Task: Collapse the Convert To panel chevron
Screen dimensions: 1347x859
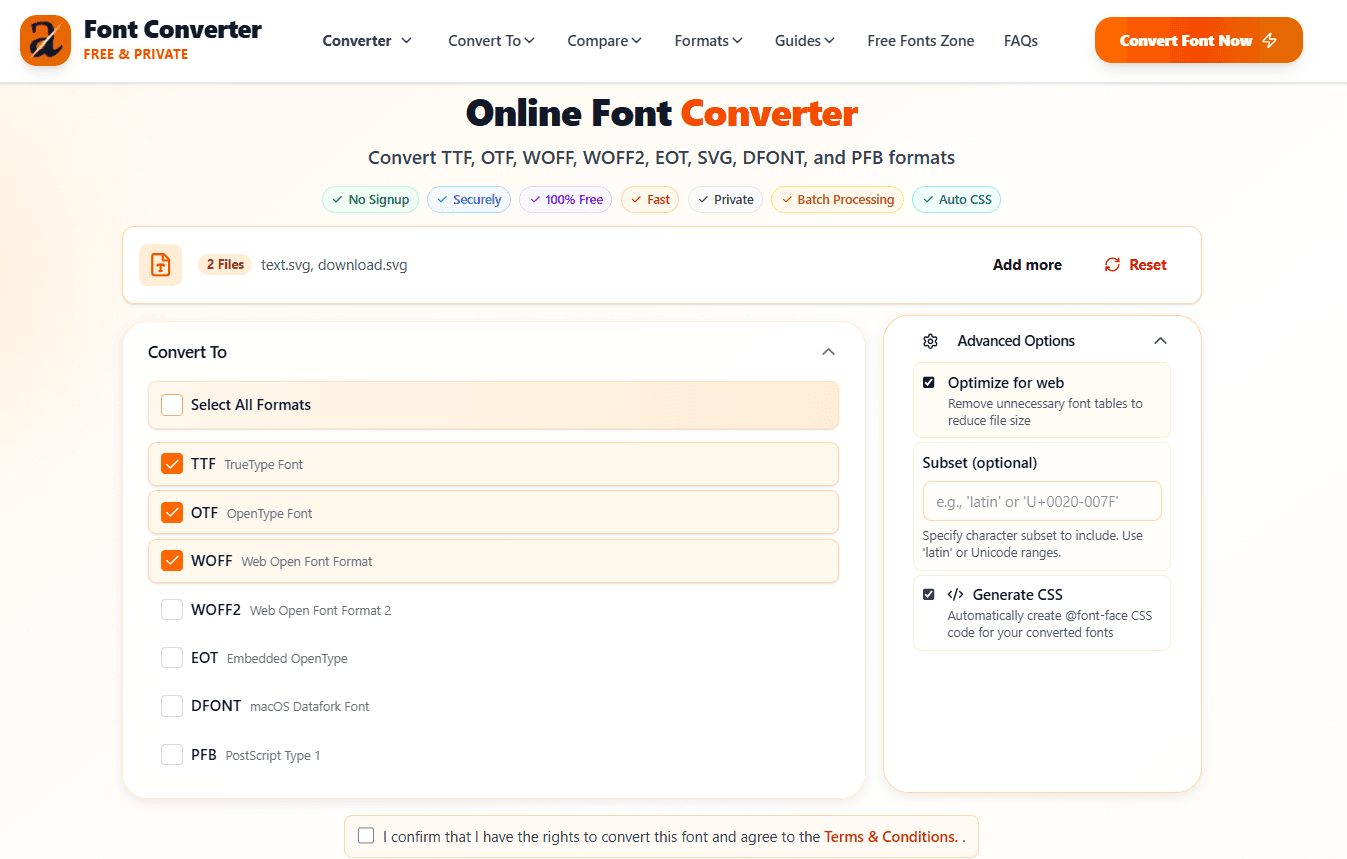Action: click(x=828, y=352)
